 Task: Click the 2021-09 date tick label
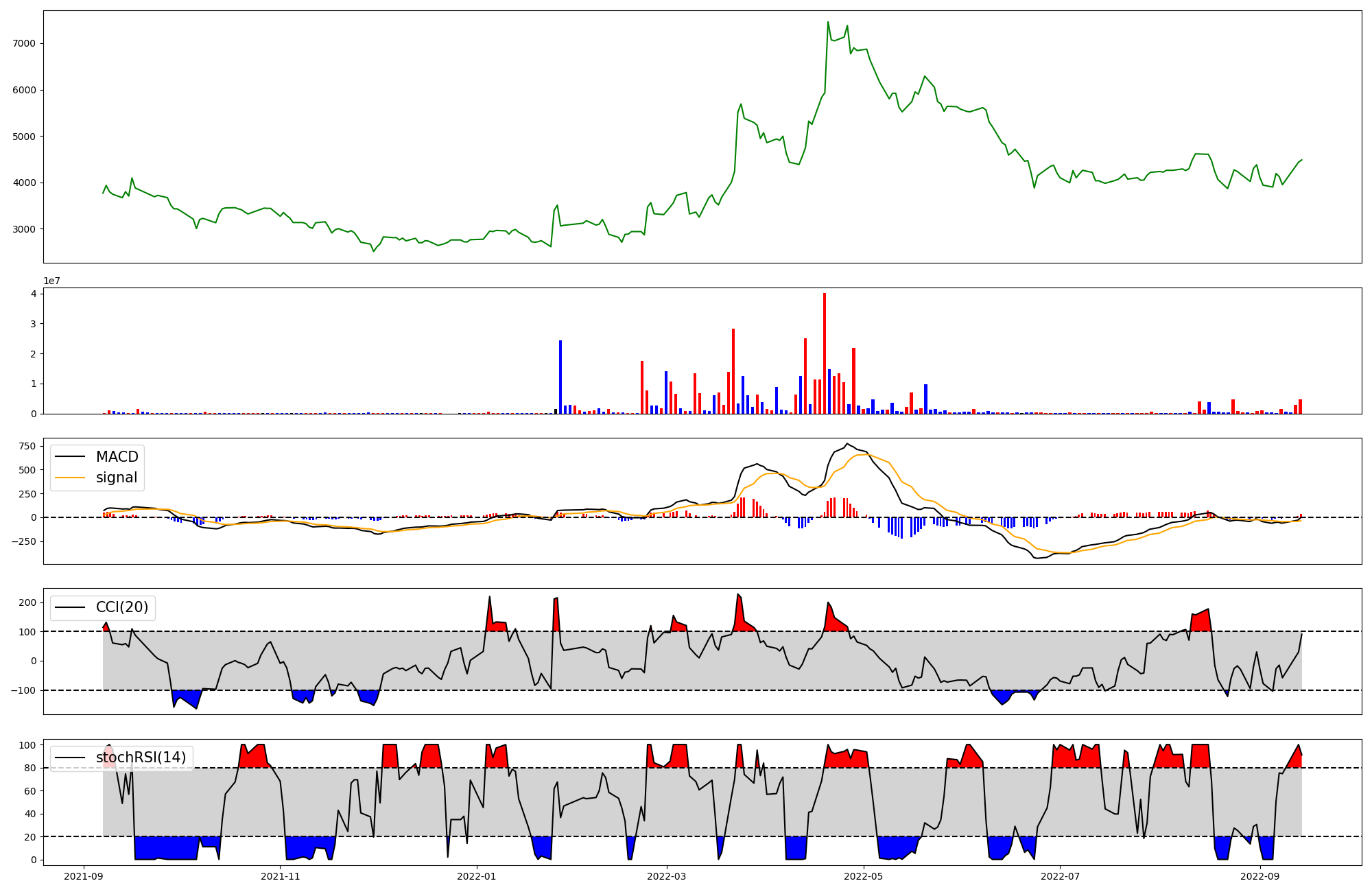[84, 876]
